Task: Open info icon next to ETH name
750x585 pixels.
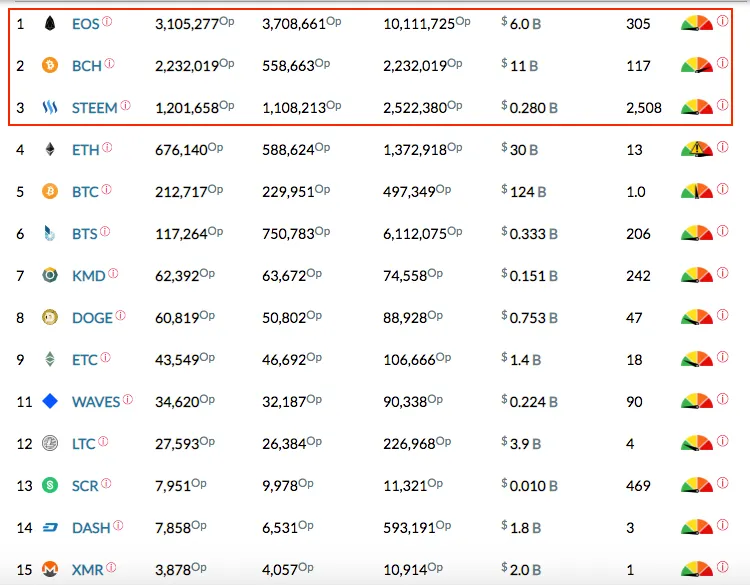Action: [107, 147]
